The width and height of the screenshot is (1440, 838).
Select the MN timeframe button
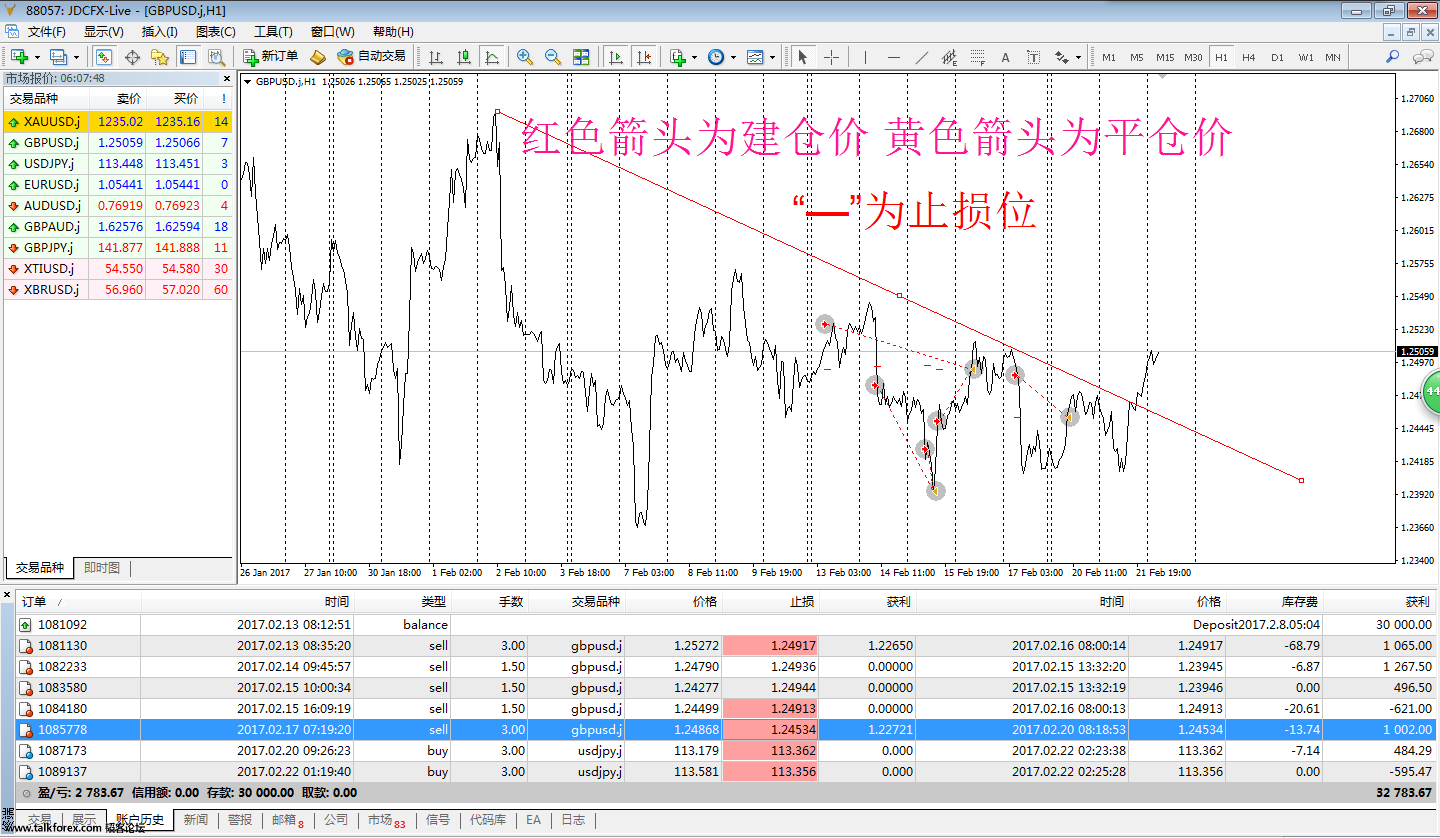click(x=1333, y=57)
